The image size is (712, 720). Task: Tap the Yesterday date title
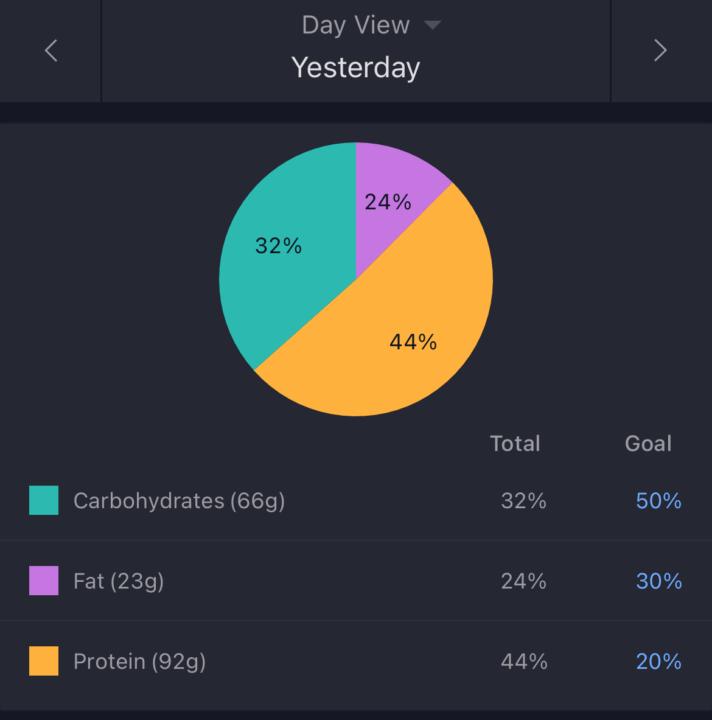[355, 68]
